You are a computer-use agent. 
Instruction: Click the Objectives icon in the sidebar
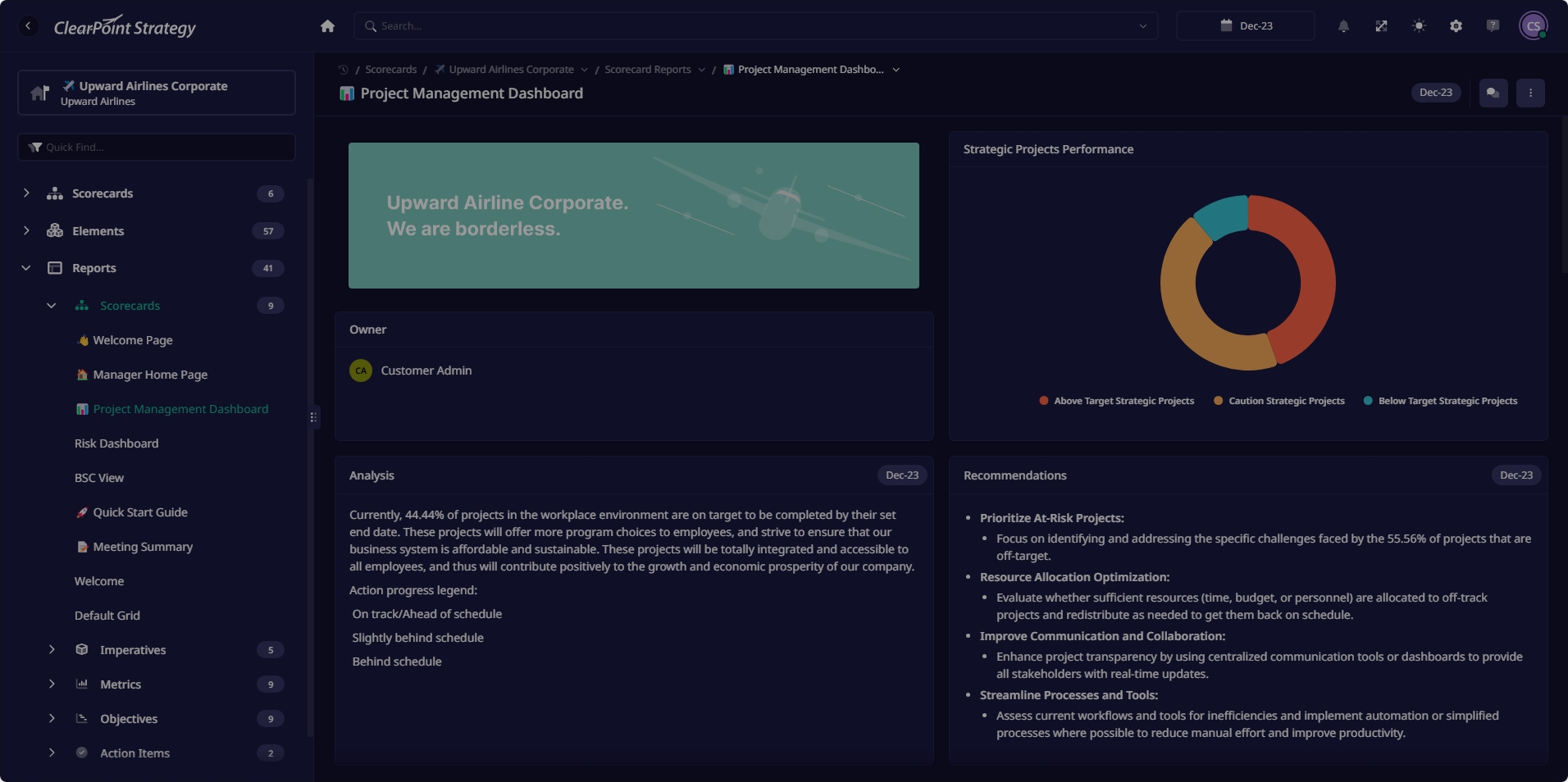(82, 719)
